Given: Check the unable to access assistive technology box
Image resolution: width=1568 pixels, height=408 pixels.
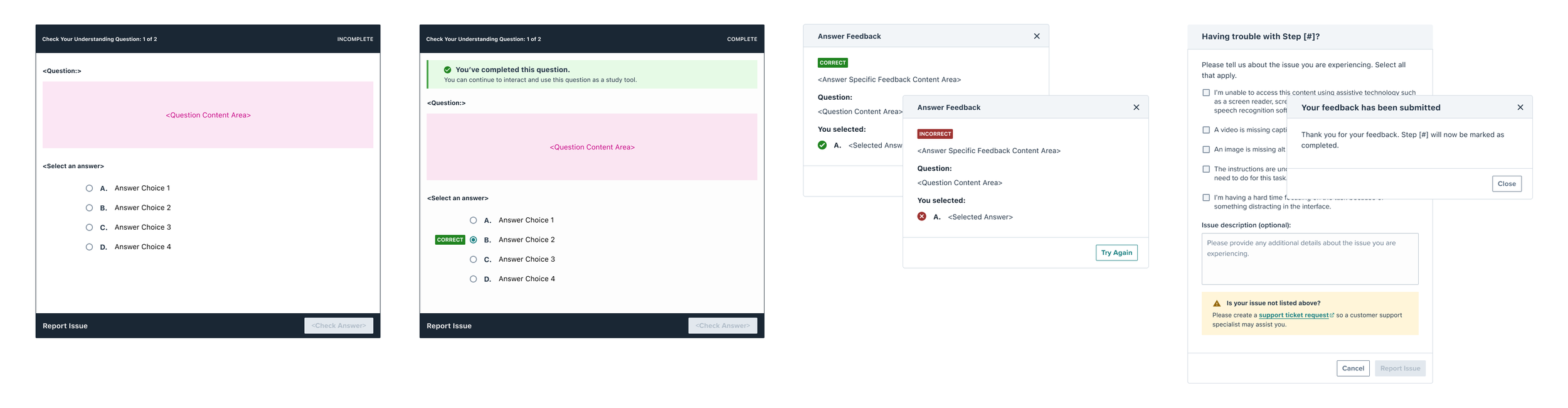Looking at the screenshot, I should (x=1205, y=93).
